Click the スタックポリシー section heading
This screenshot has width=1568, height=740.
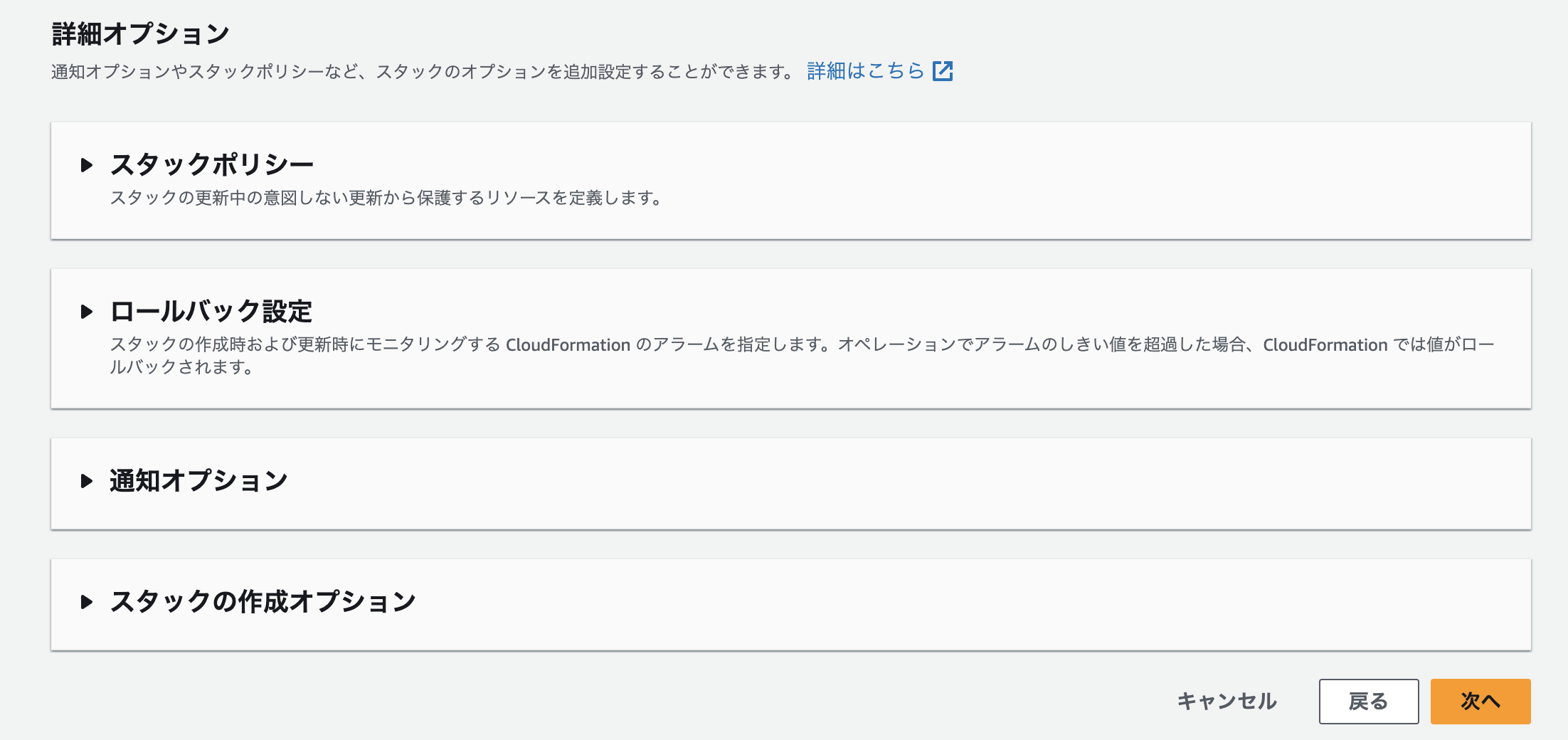click(x=213, y=164)
